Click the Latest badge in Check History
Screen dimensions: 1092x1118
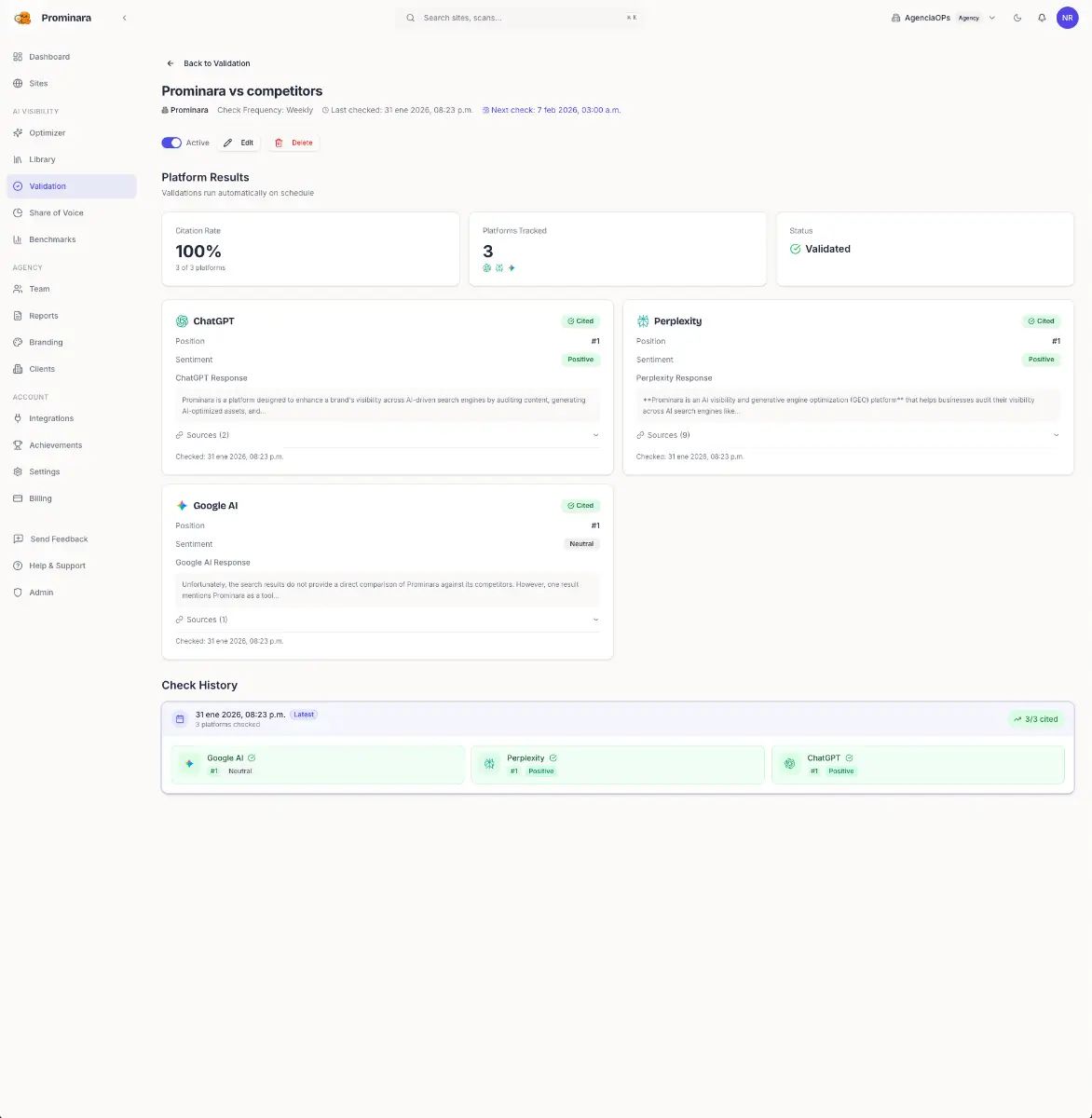[x=304, y=715]
